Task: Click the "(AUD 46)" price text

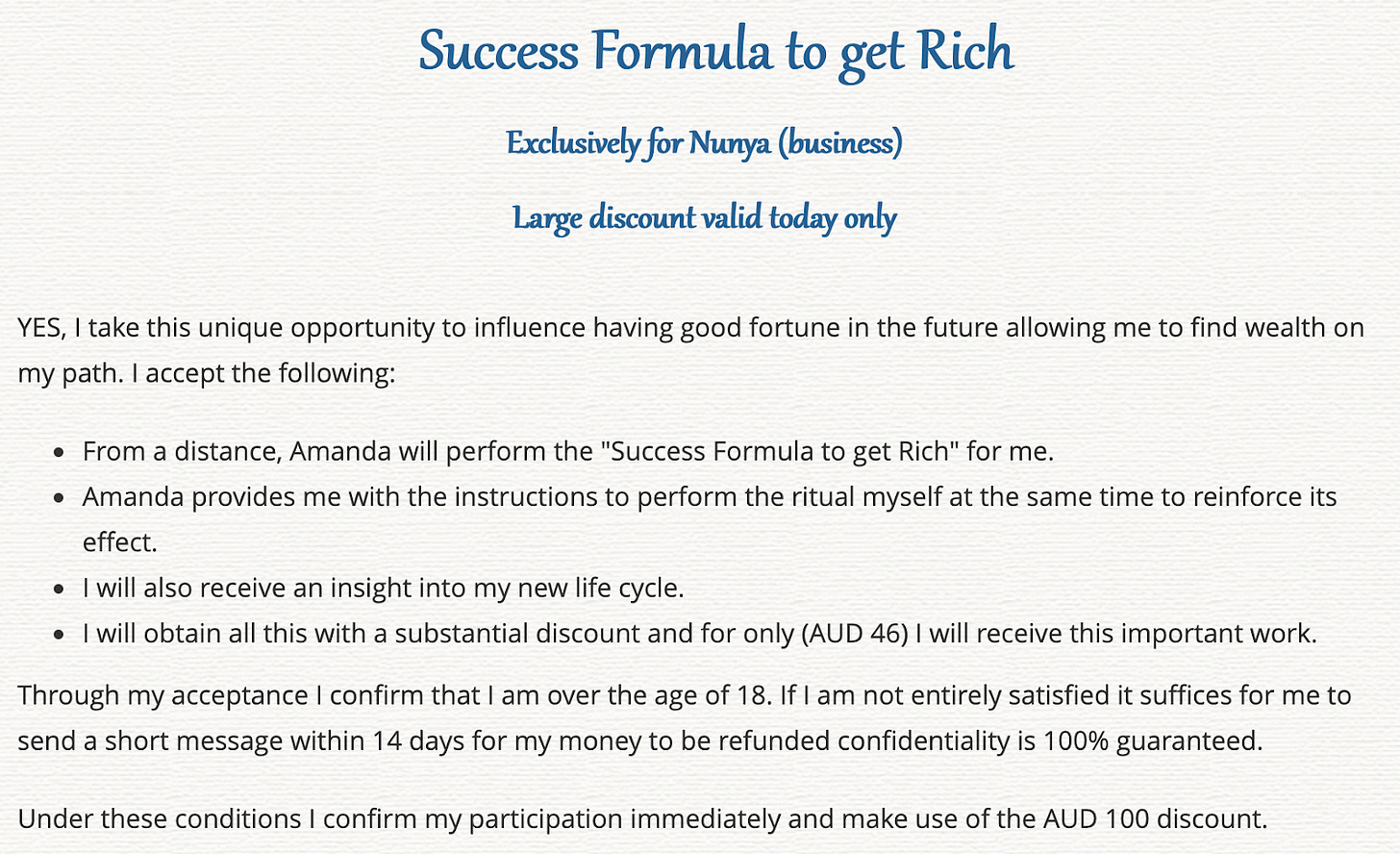Action: pos(854,634)
